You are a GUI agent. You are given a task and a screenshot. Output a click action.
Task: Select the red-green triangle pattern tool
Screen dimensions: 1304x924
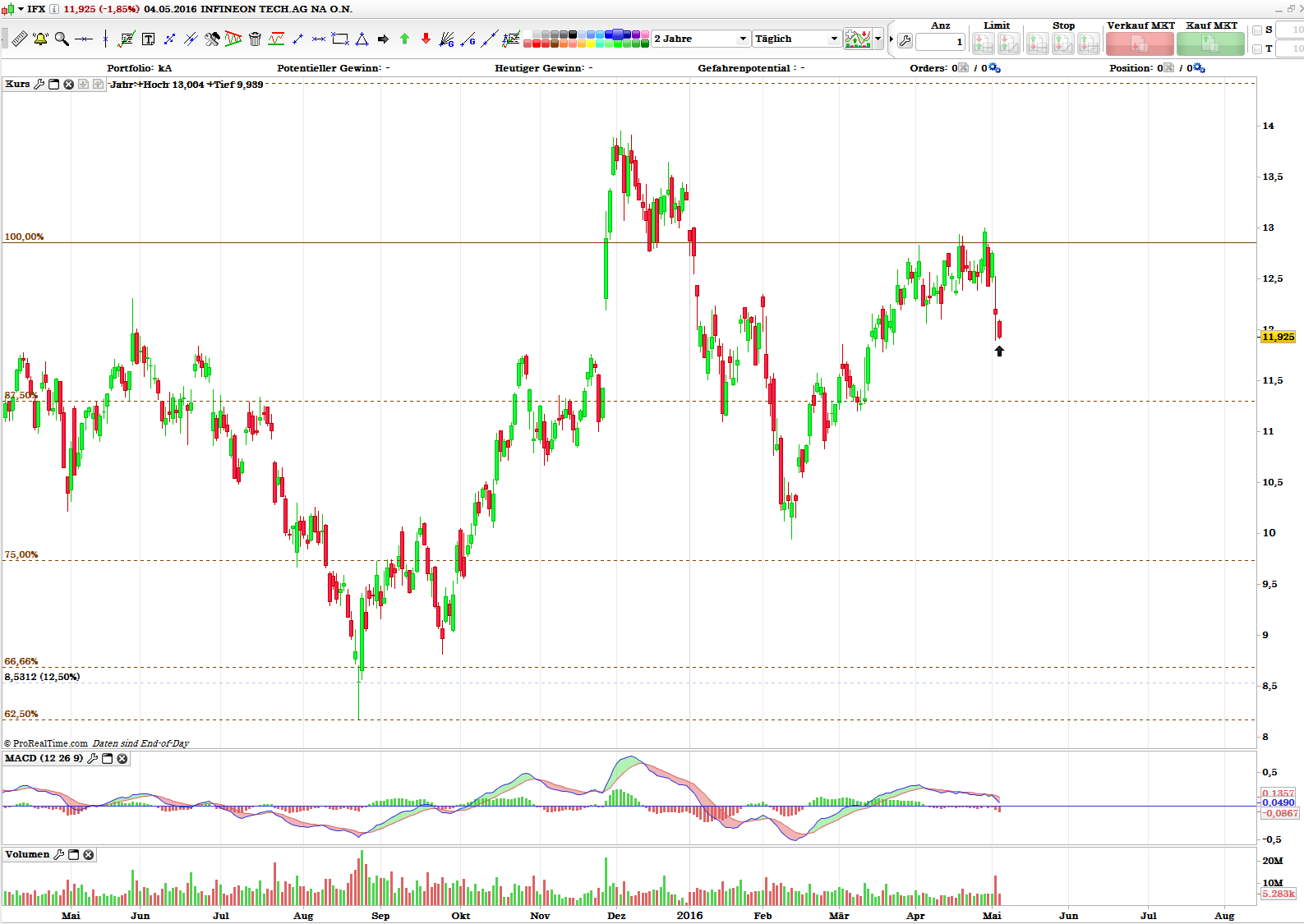point(233,39)
